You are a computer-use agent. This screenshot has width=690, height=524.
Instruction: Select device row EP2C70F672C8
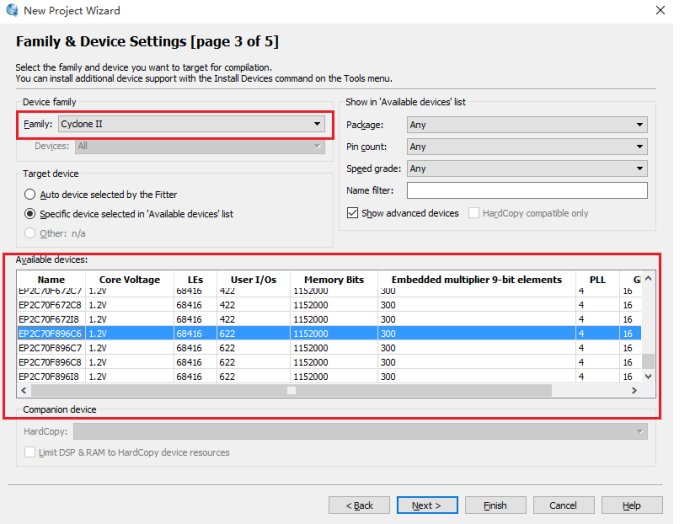[329, 305]
